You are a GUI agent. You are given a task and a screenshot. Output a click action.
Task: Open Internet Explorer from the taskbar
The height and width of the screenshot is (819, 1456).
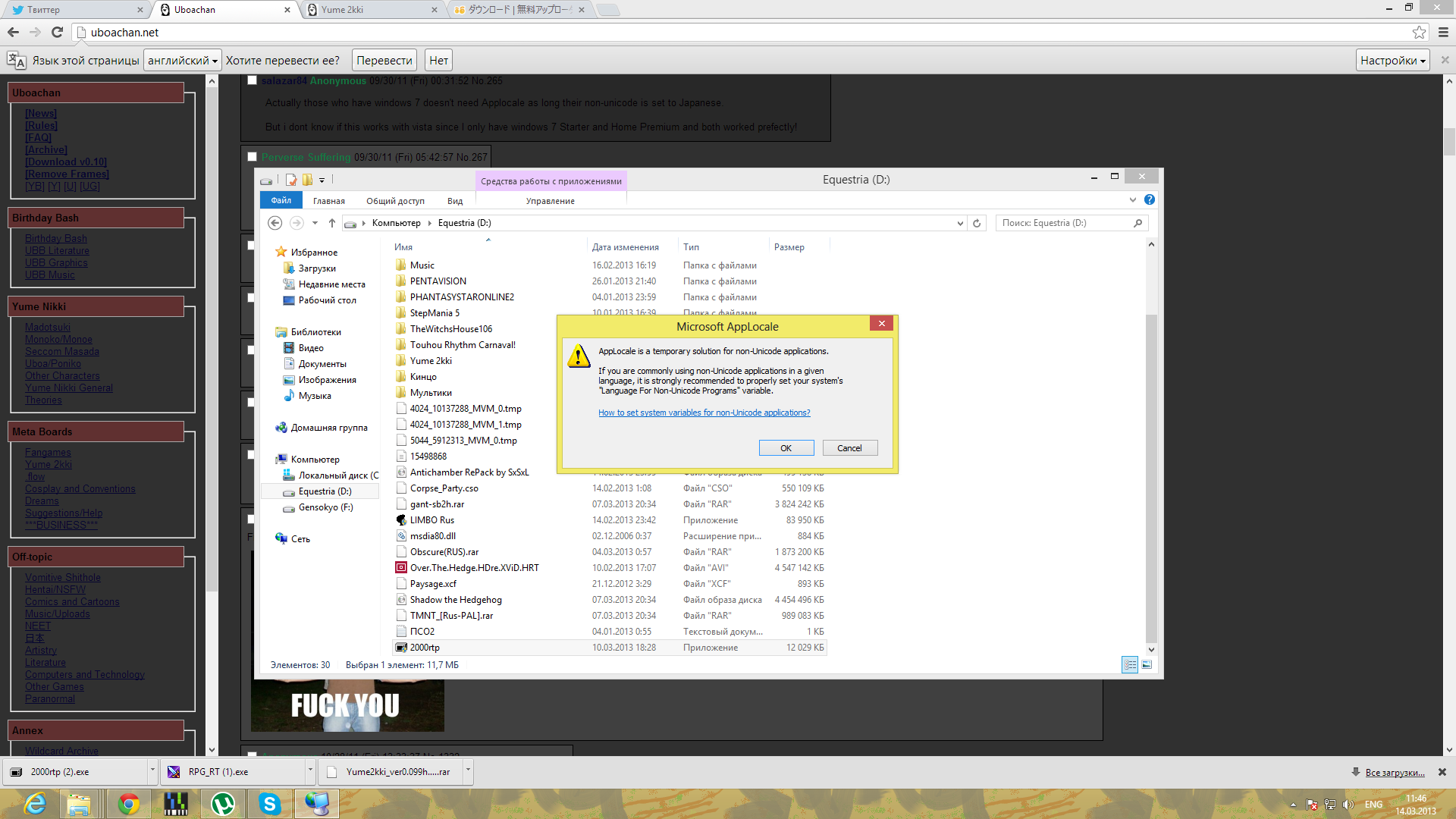[x=35, y=803]
